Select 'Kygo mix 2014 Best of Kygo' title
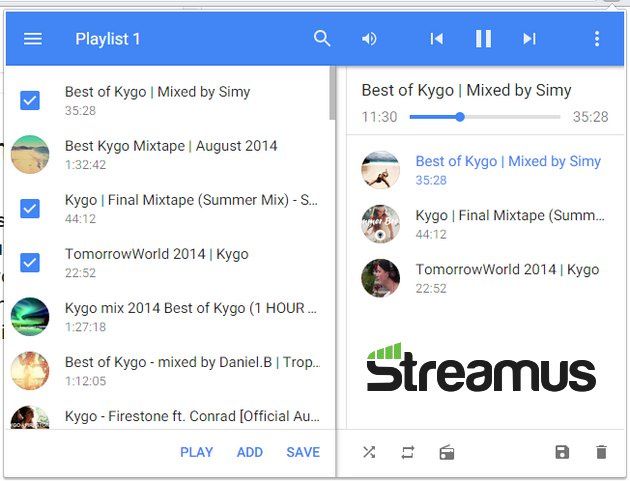Viewport: 630px width, 481px height. pos(191,308)
